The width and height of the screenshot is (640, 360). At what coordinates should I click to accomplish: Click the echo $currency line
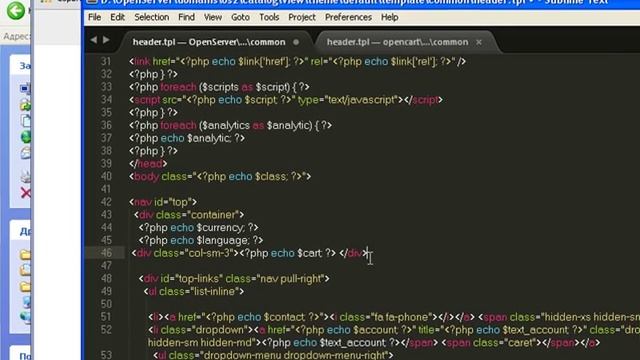pyautogui.click(x=198, y=227)
